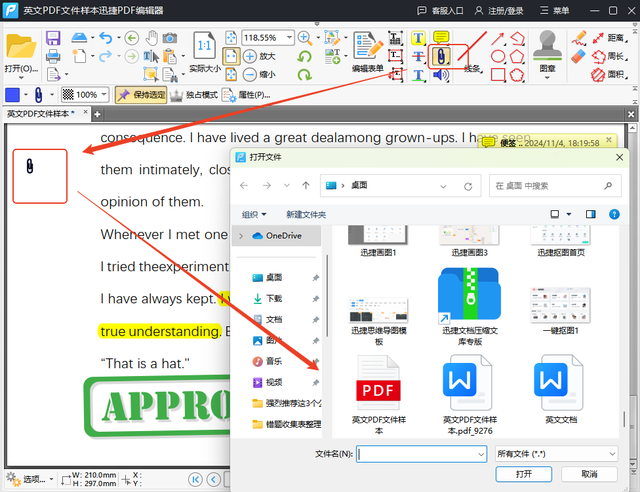Click the document vertical scrollbar up arrow
This screenshot has height=492, width=640.
click(632, 128)
